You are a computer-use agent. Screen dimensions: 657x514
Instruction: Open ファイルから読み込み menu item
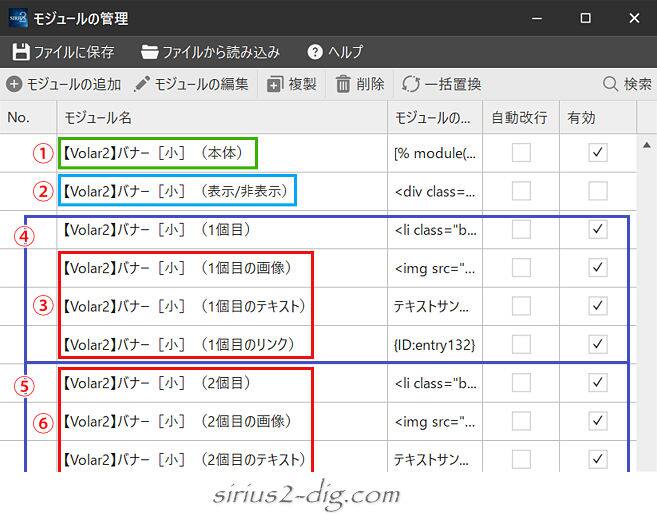[x=210, y=52]
